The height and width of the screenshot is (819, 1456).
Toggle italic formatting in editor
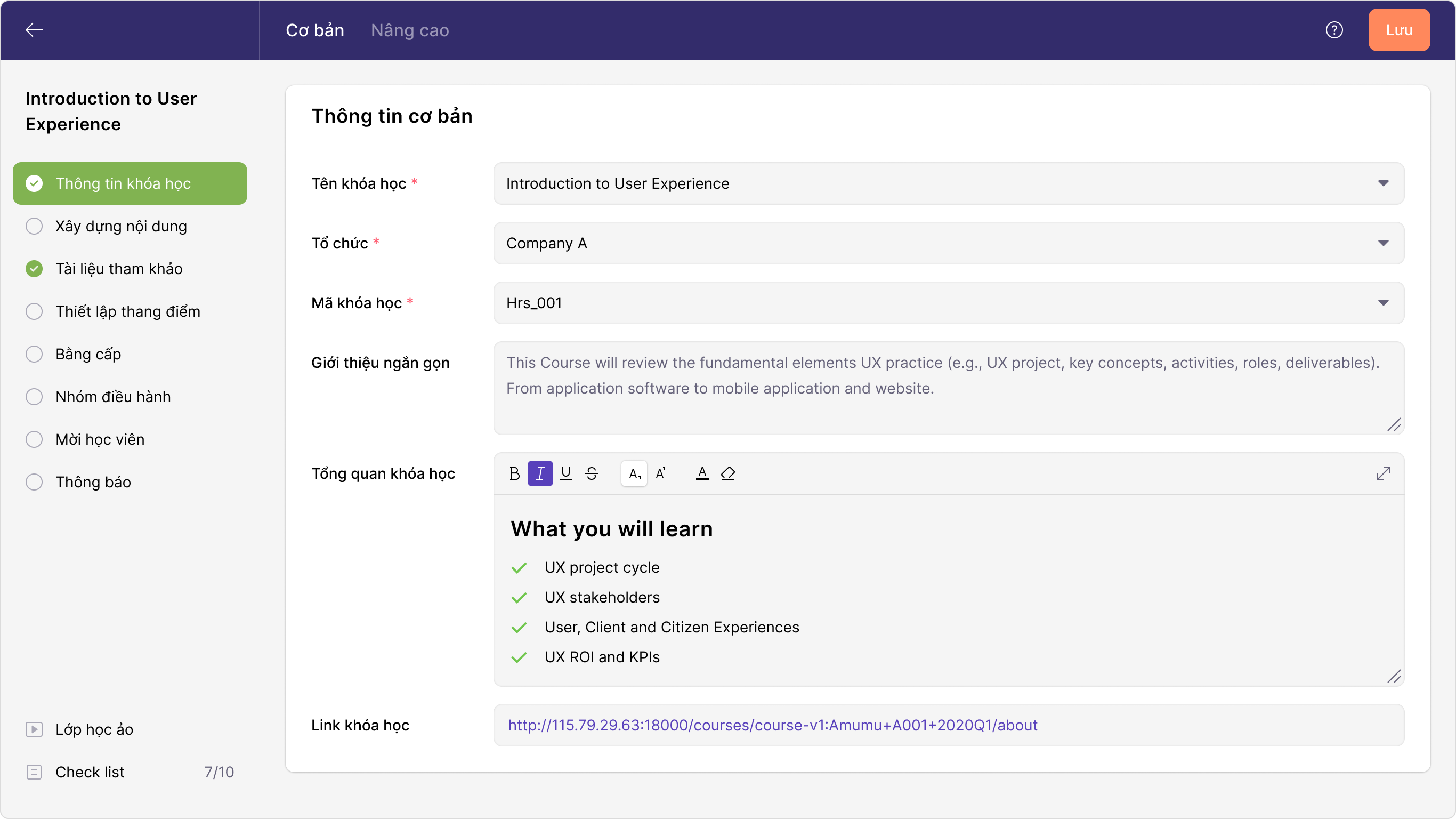click(540, 473)
